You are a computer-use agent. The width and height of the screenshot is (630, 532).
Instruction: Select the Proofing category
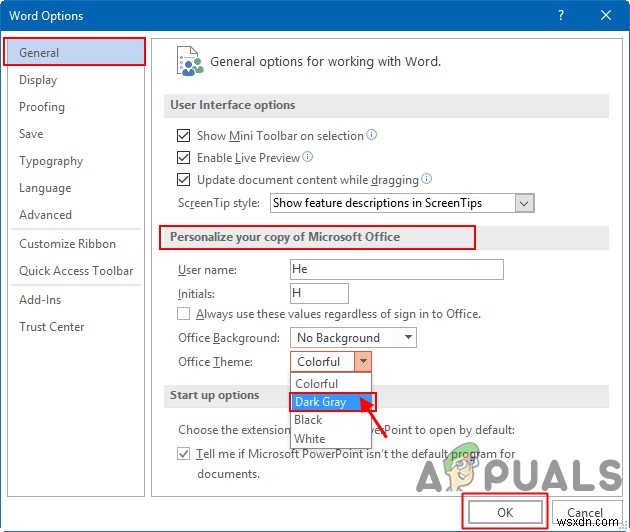point(75,106)
